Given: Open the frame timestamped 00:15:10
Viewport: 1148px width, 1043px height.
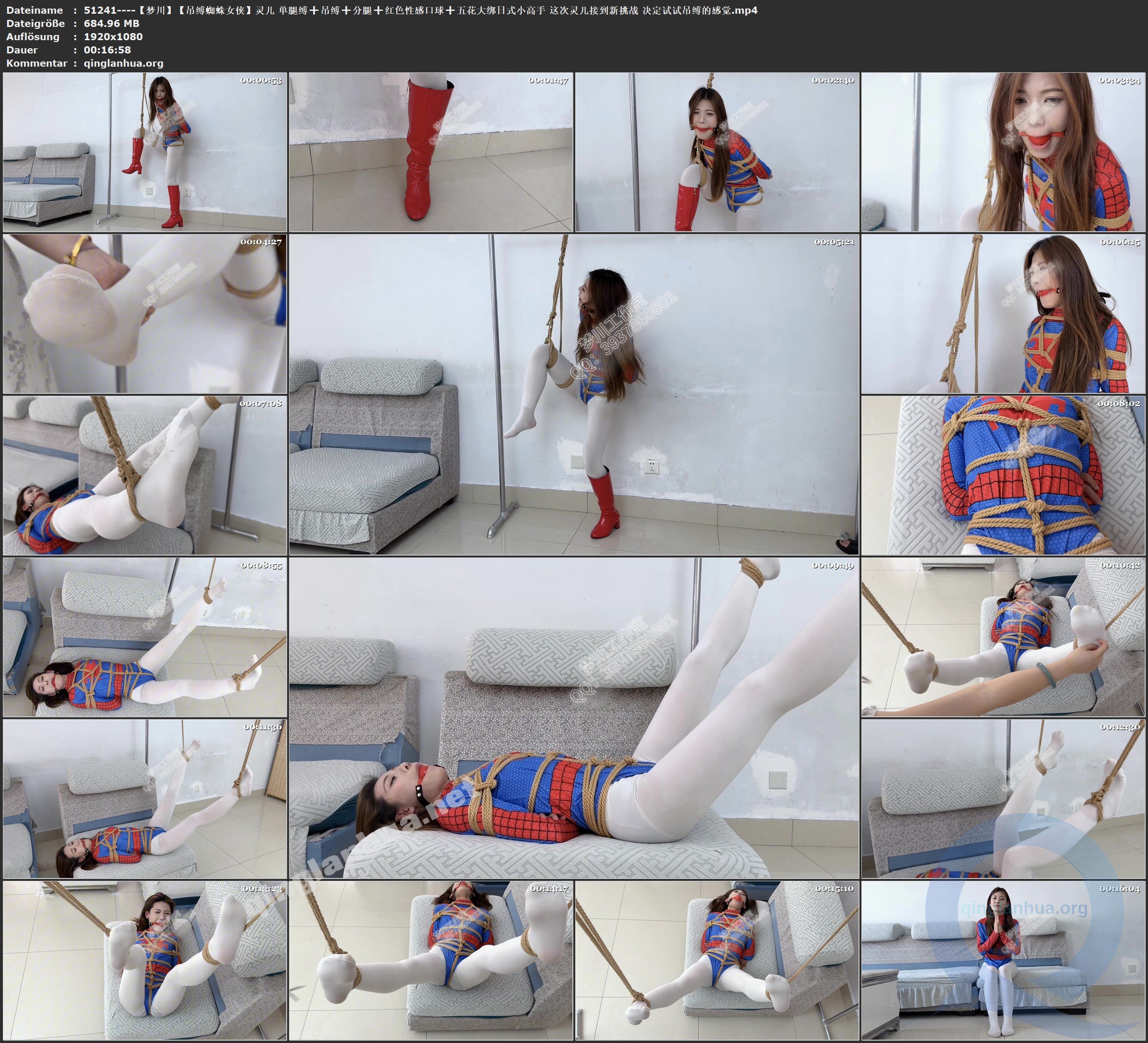Looking at the screenshot, I should click(x=717, y=960).
